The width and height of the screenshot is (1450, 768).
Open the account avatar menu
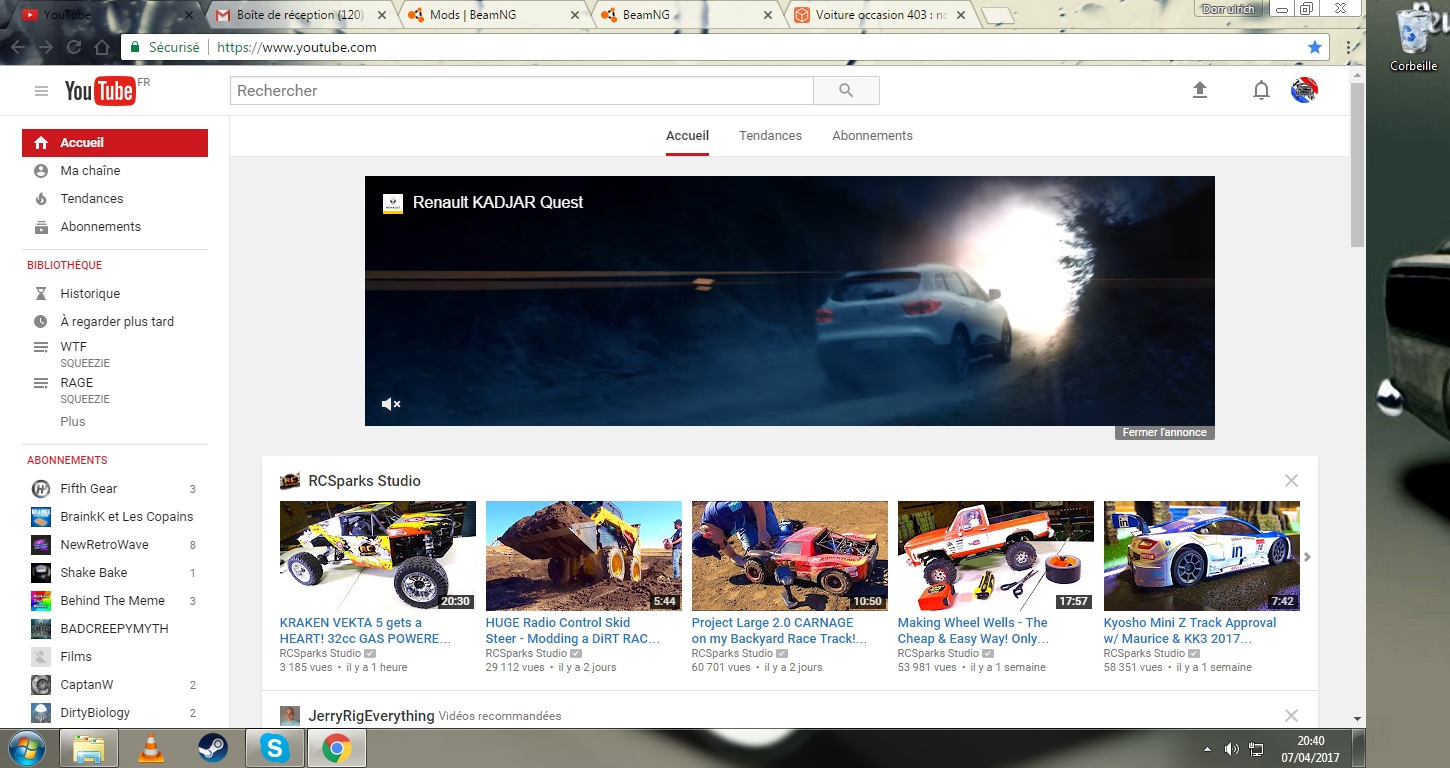(x=1304, y=90)
